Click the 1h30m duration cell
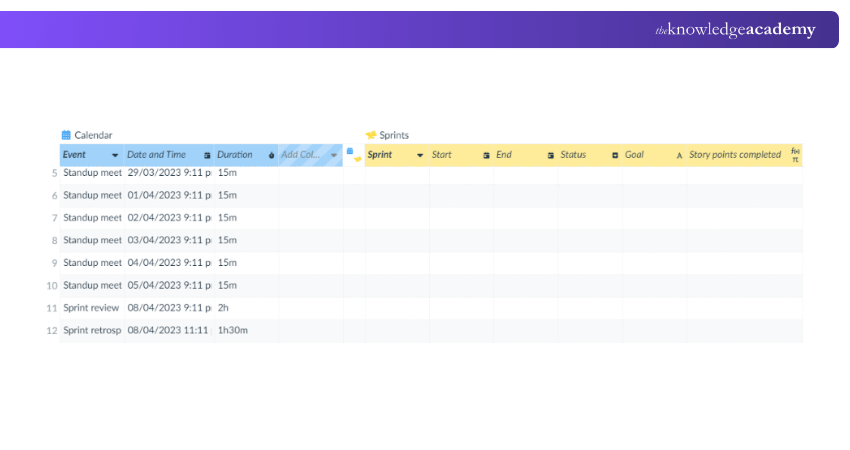The width and height of the screenshot is (850, 450). [x=247, y=330]
